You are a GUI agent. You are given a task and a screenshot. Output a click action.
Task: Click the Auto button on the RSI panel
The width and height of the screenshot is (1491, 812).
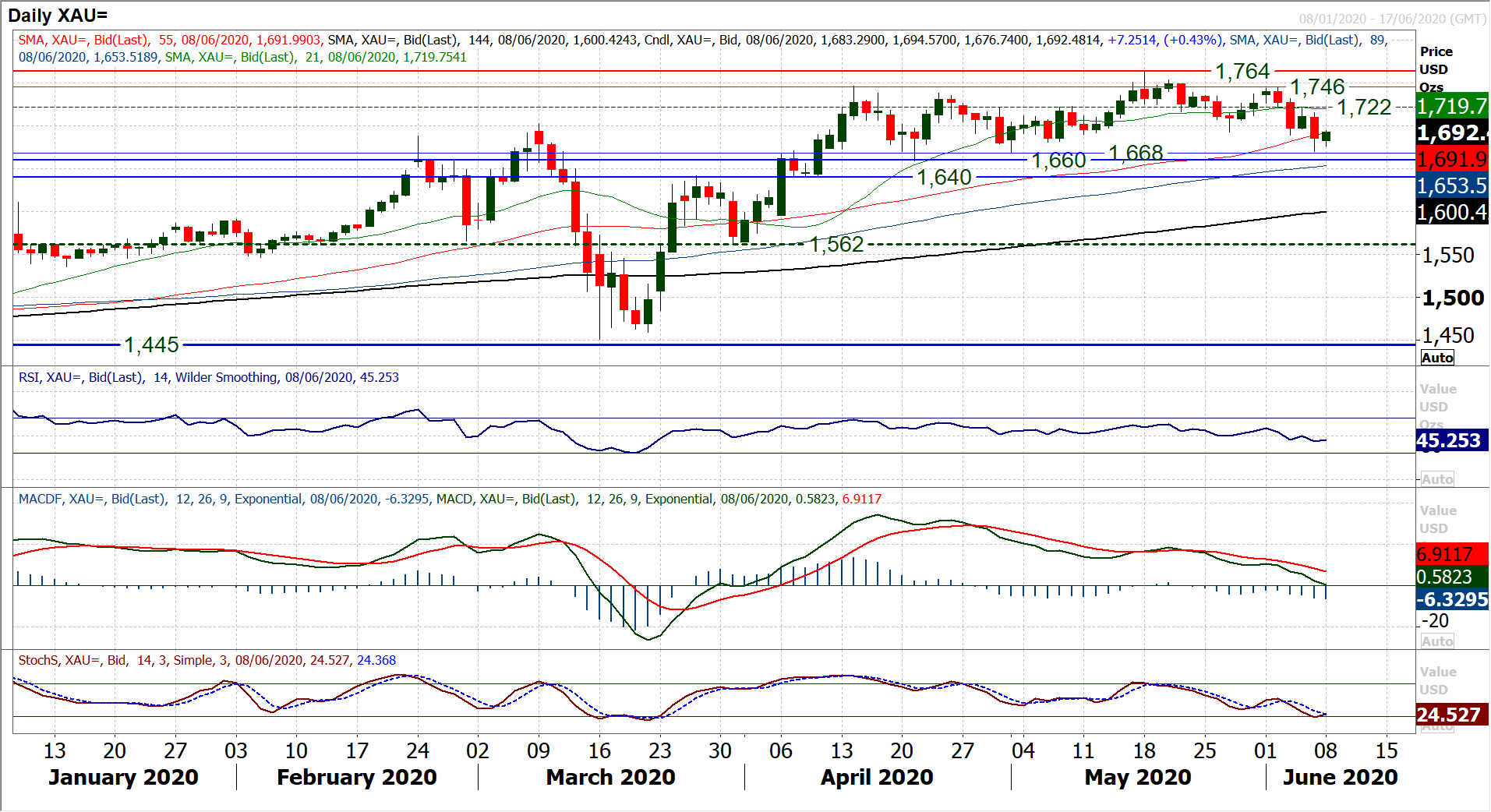pyautogui.click(x=1437, y=479)
